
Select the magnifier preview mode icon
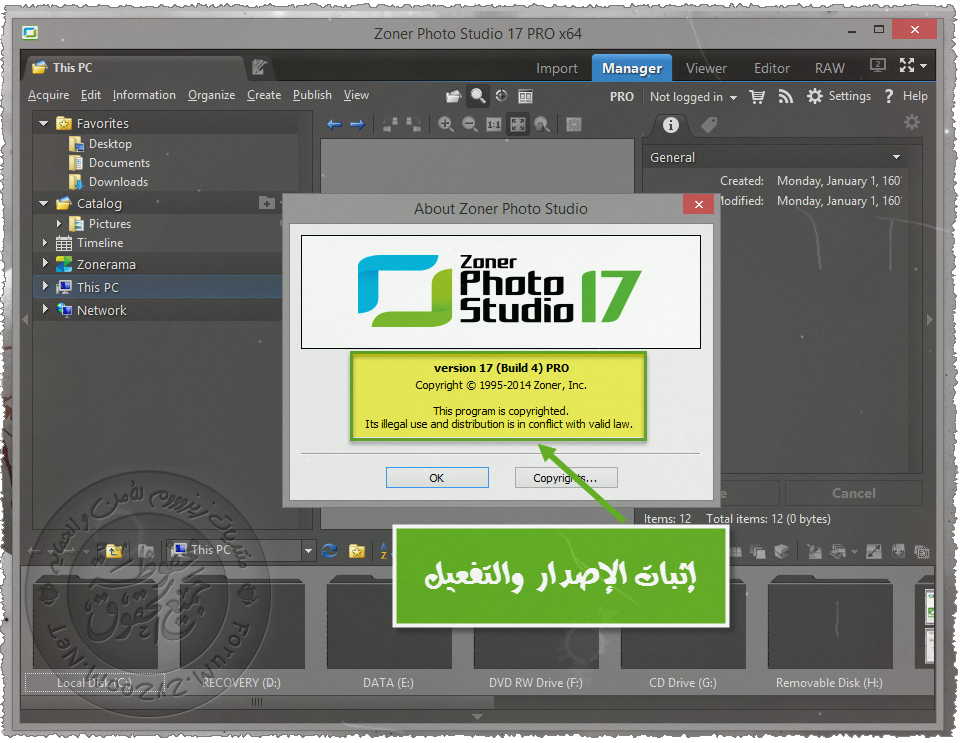[x=478, y=96]
